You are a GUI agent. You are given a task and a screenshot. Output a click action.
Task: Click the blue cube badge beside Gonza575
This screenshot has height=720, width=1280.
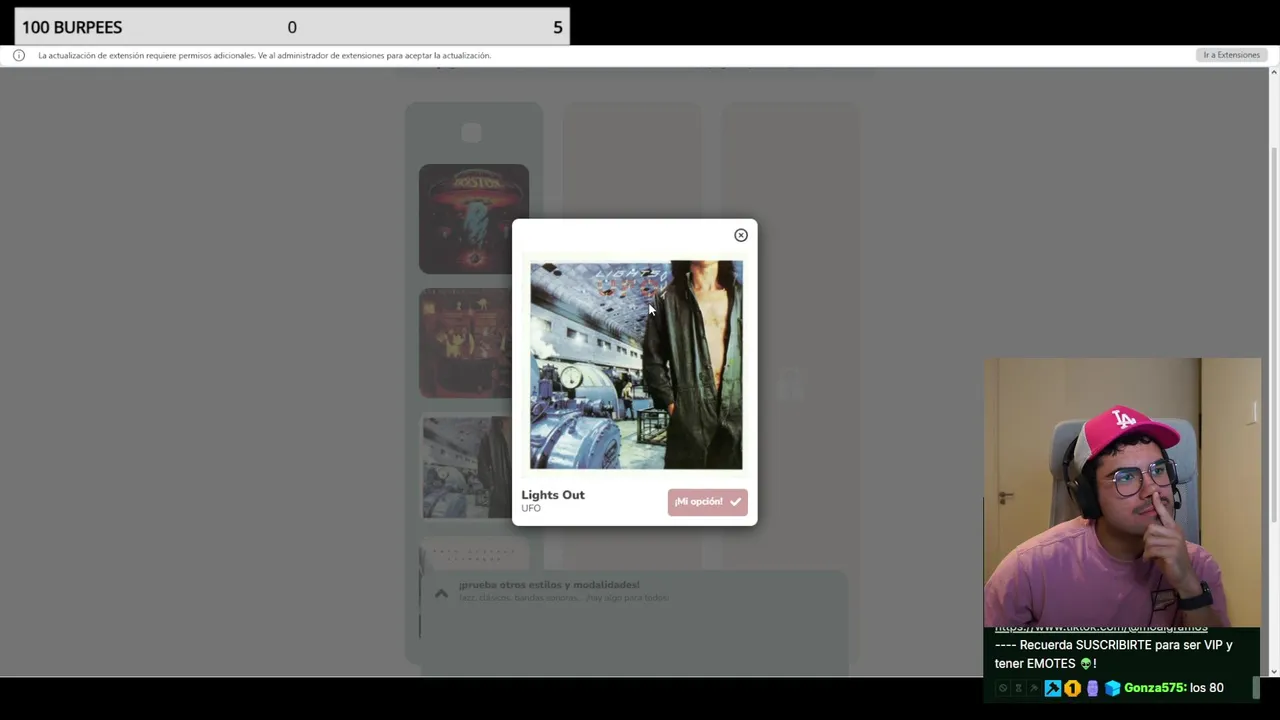click(x=1112, y=688)
